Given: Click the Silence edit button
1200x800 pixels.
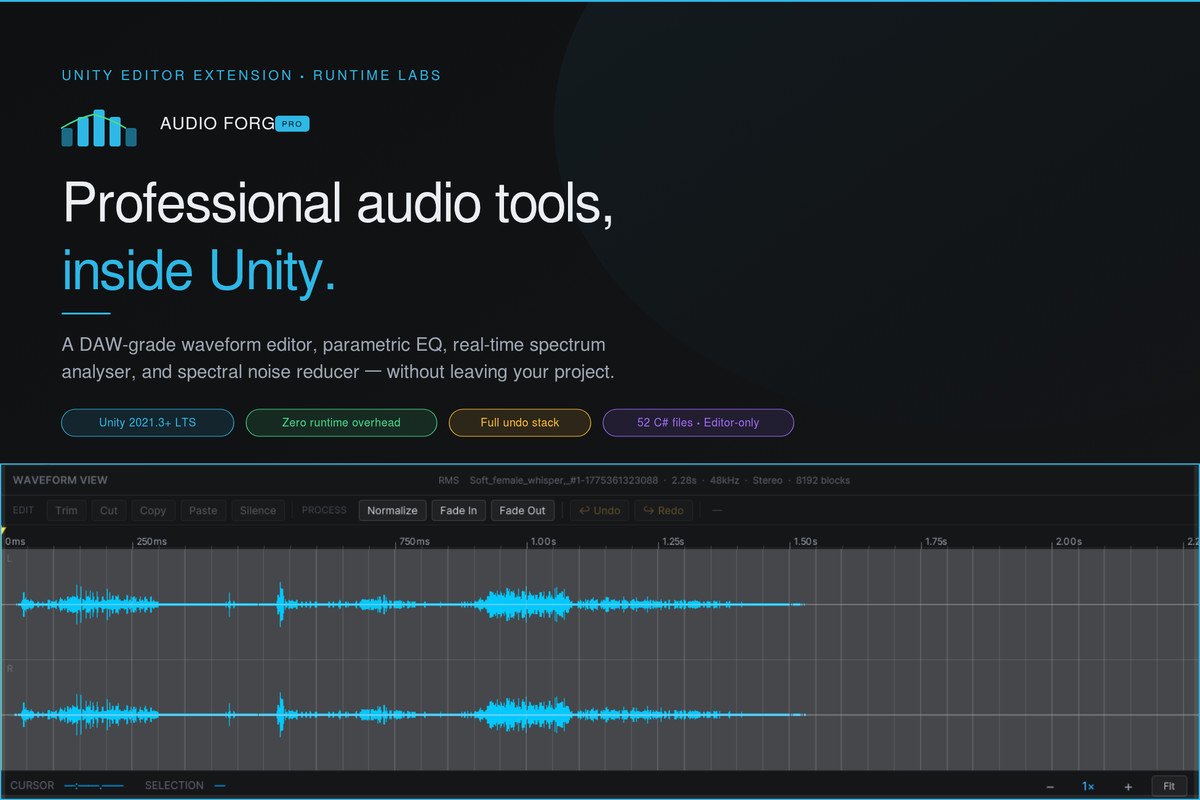Looking at the screenshot, I should click(x=258, y=510).
